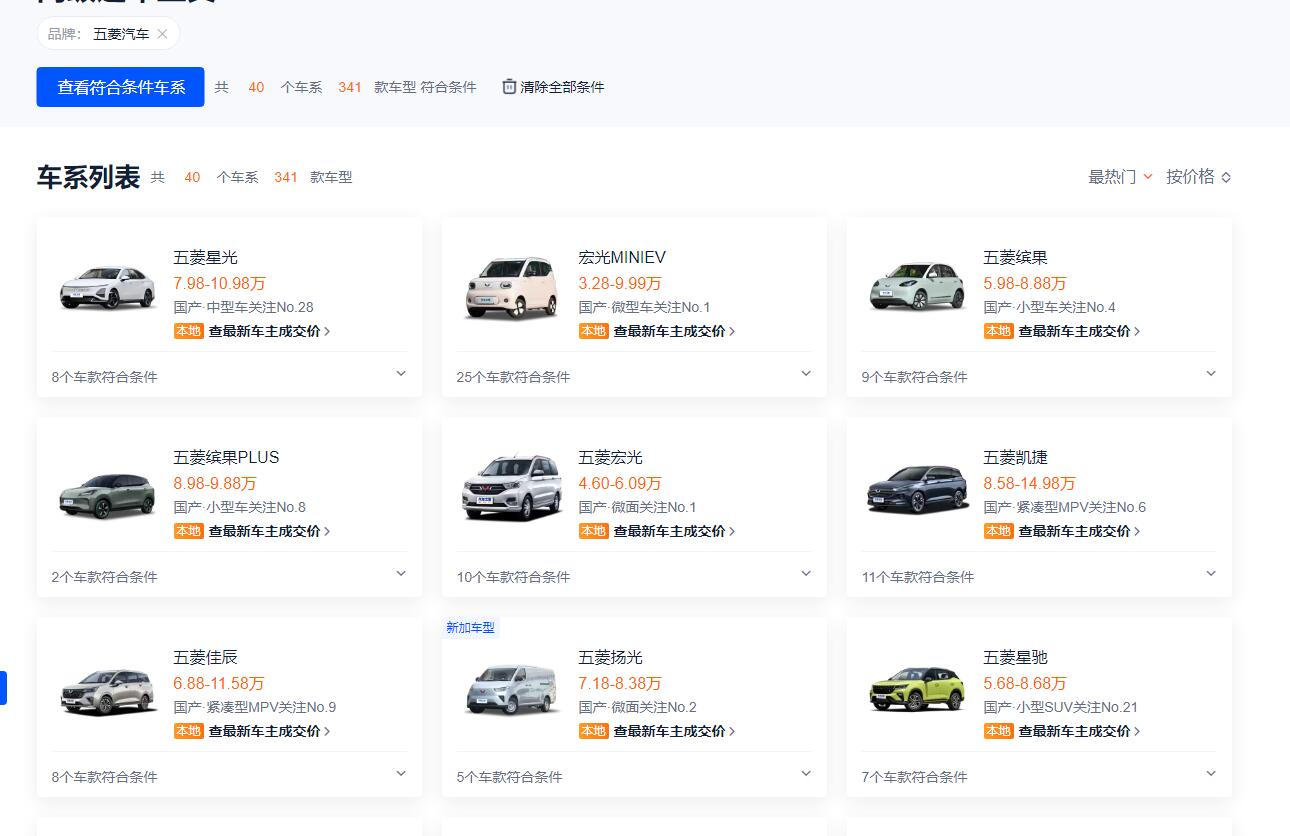Image resolution: width=1290 pixels, height=836 pixels.
Task: Click the 本地 badge under 五菱缤果PLUS
Action: click(x=188, y=531)
